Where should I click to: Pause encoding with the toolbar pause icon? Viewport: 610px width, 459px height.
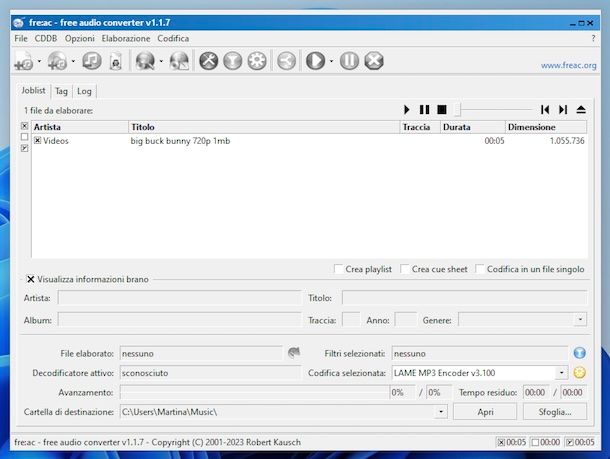(x=349, y=61)
